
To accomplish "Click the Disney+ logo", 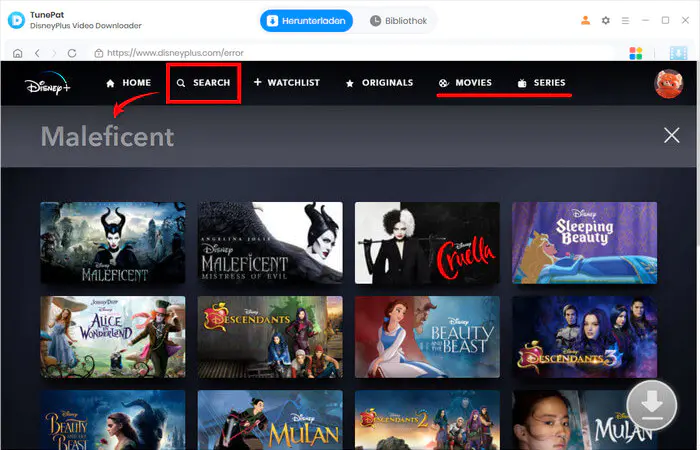I will click(x=47, y=83).
